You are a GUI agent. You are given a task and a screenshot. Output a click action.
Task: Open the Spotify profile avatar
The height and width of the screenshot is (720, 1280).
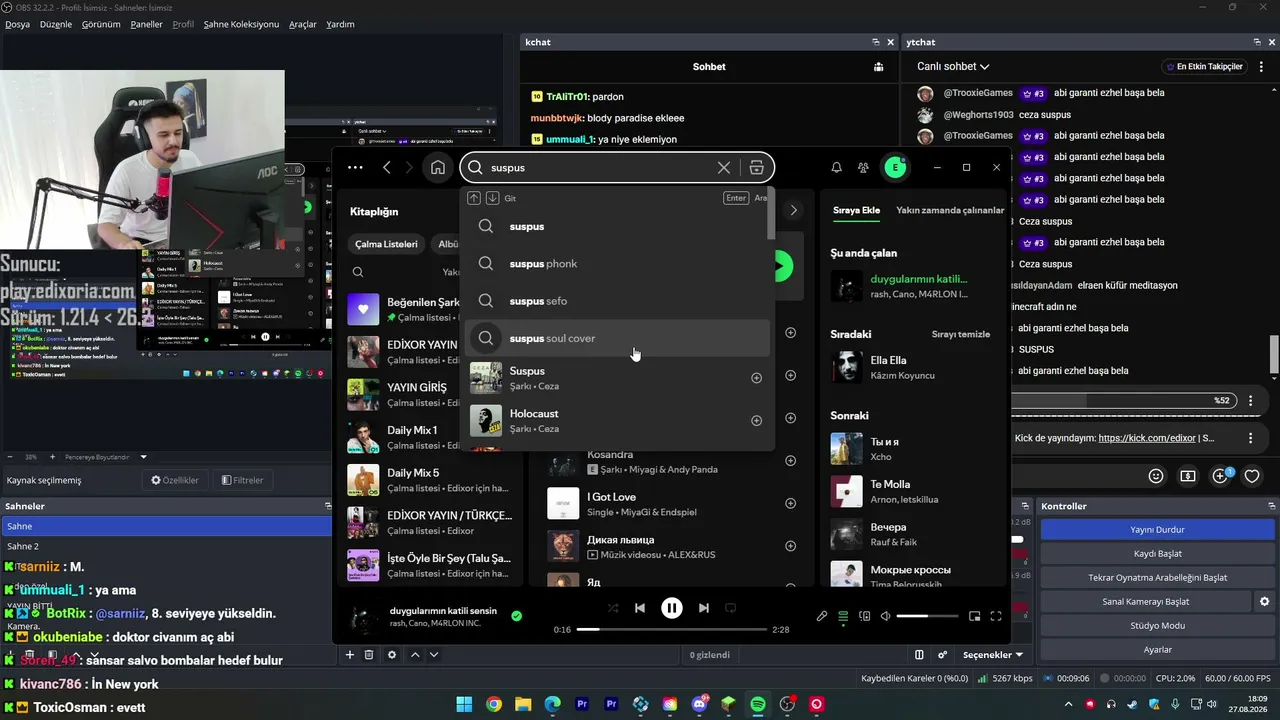click(x=895, y=168)
